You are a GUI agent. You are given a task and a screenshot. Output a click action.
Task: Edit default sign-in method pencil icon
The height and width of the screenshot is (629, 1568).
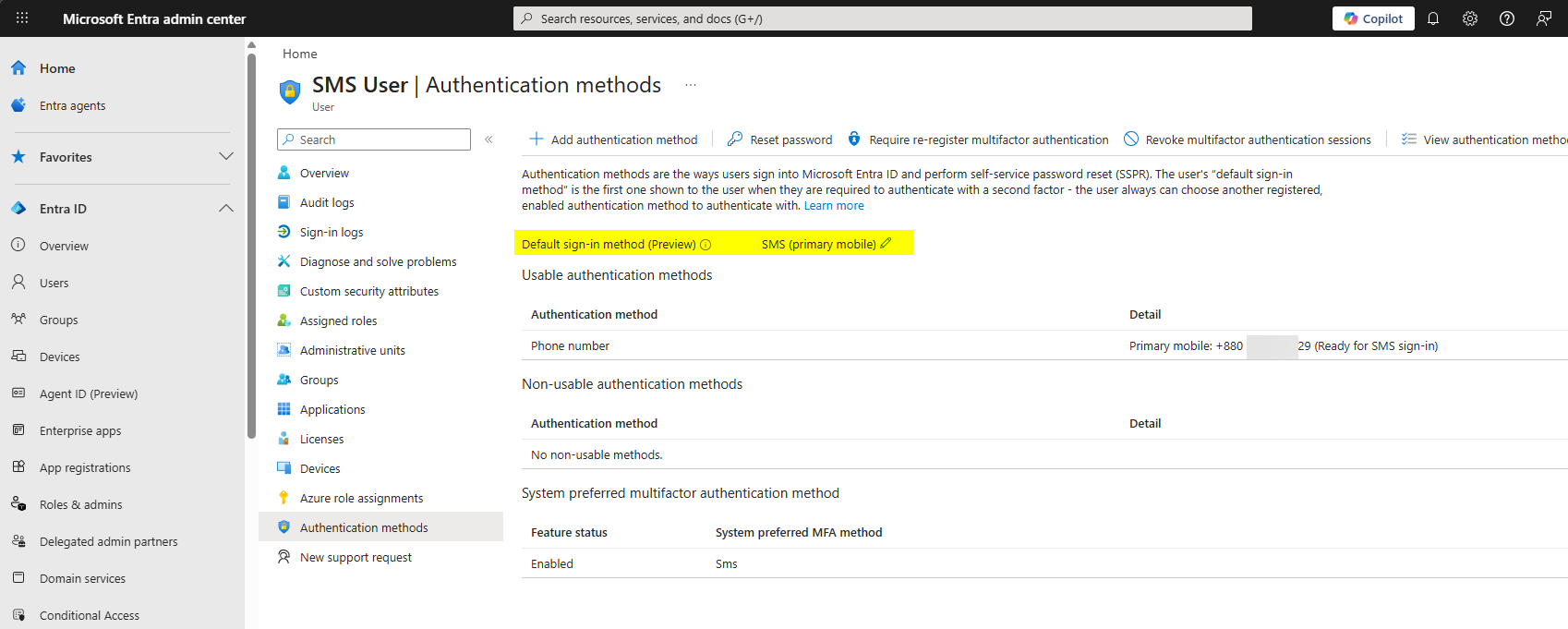886,244
